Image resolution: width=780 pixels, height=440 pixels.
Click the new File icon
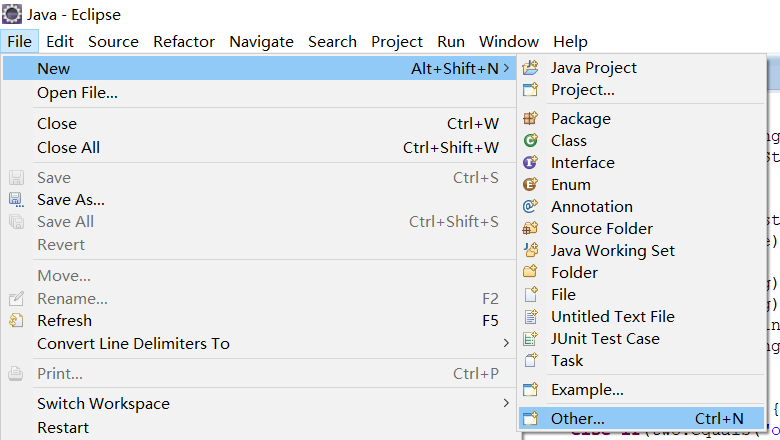[x=530, y=294]
